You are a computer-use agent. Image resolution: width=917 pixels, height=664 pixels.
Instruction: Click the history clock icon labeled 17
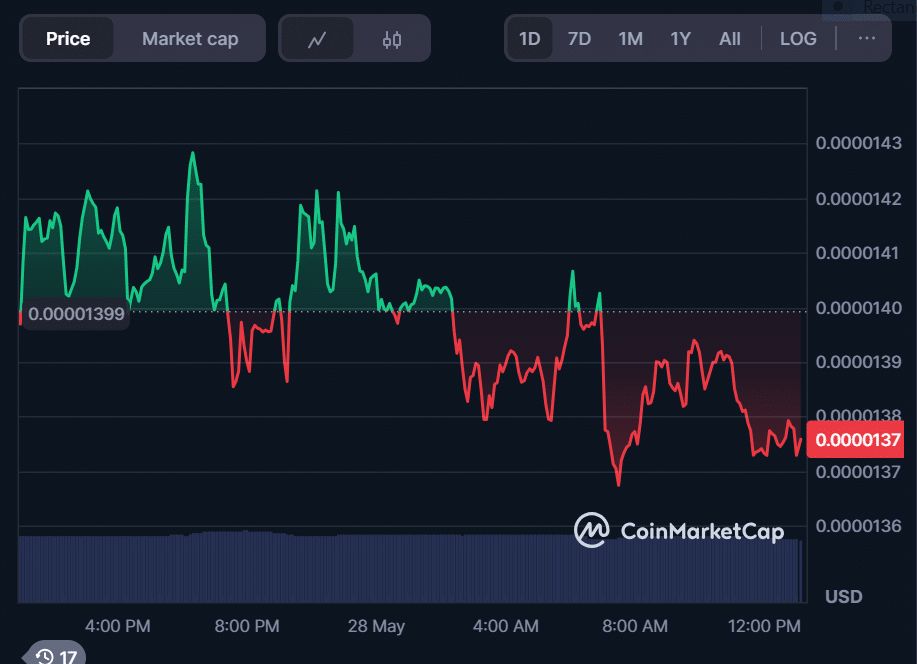(x=56, y=656)
